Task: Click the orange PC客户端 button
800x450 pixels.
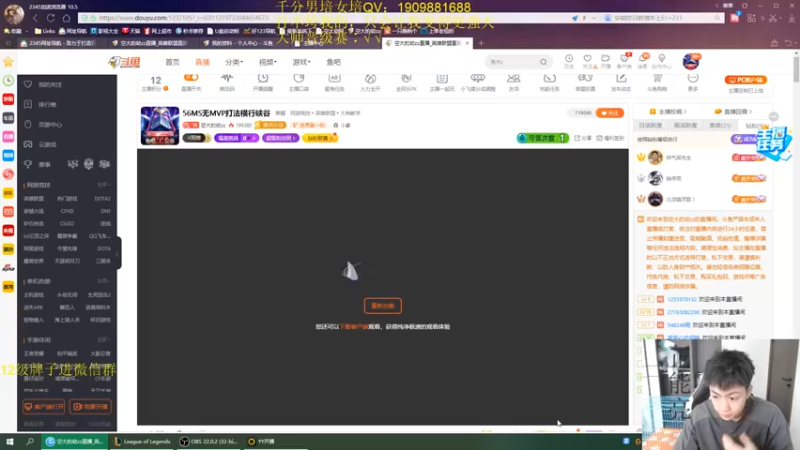Action: [x=745, y=80]
